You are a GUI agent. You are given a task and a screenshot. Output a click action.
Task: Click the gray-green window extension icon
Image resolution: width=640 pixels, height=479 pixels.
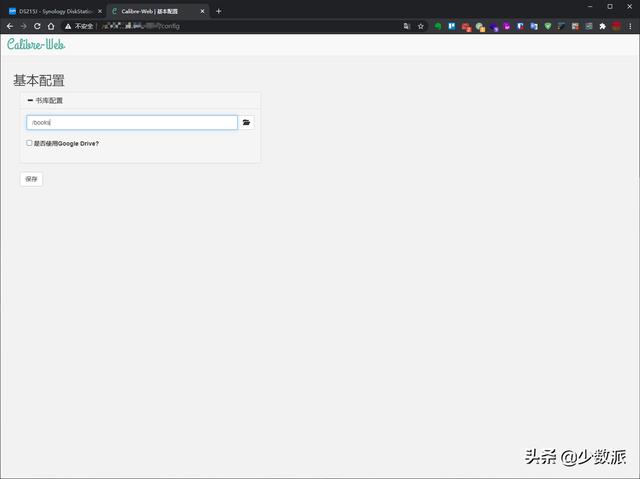(589, 26)
